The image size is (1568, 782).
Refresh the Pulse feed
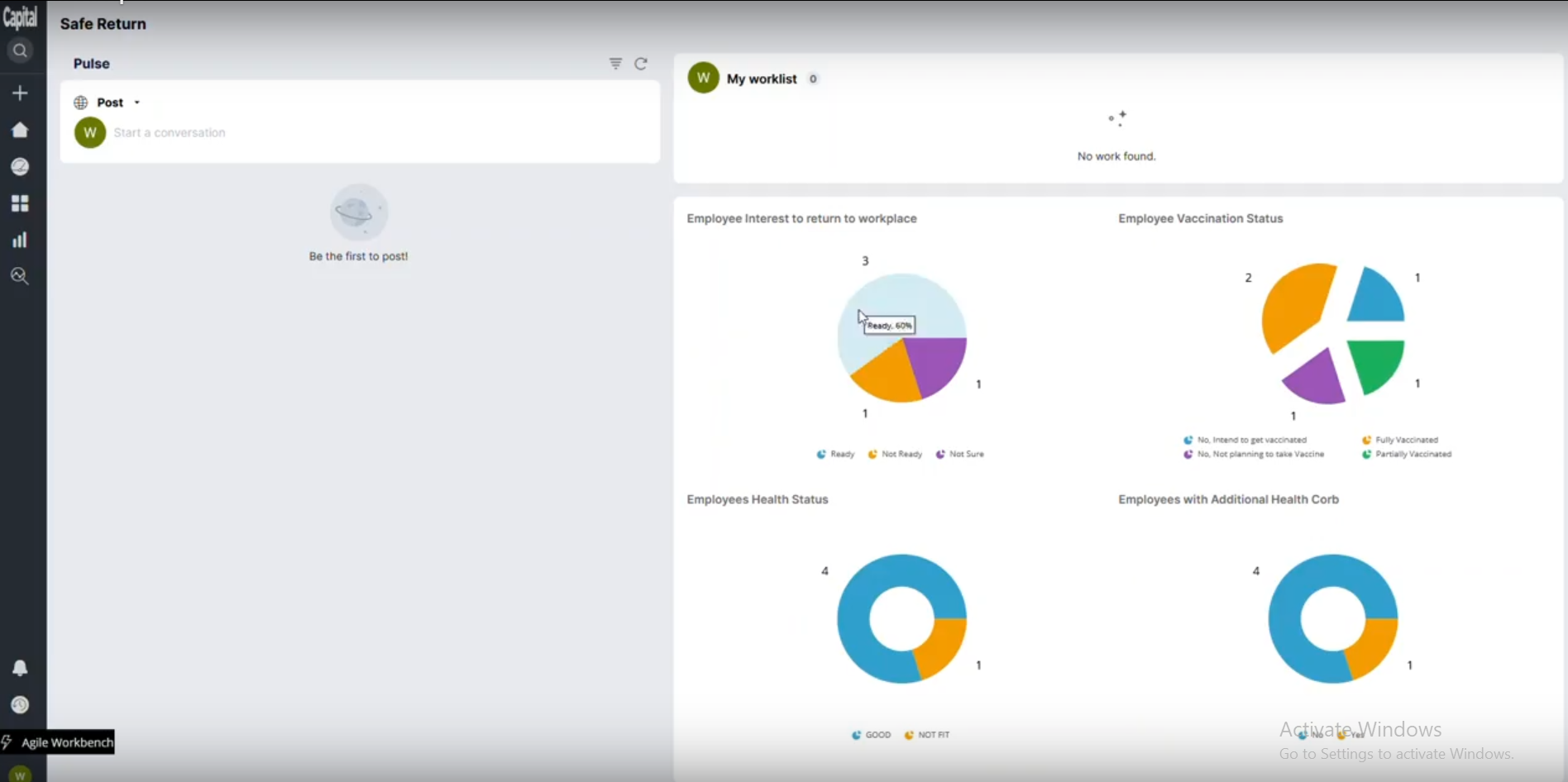coord(641,64)
